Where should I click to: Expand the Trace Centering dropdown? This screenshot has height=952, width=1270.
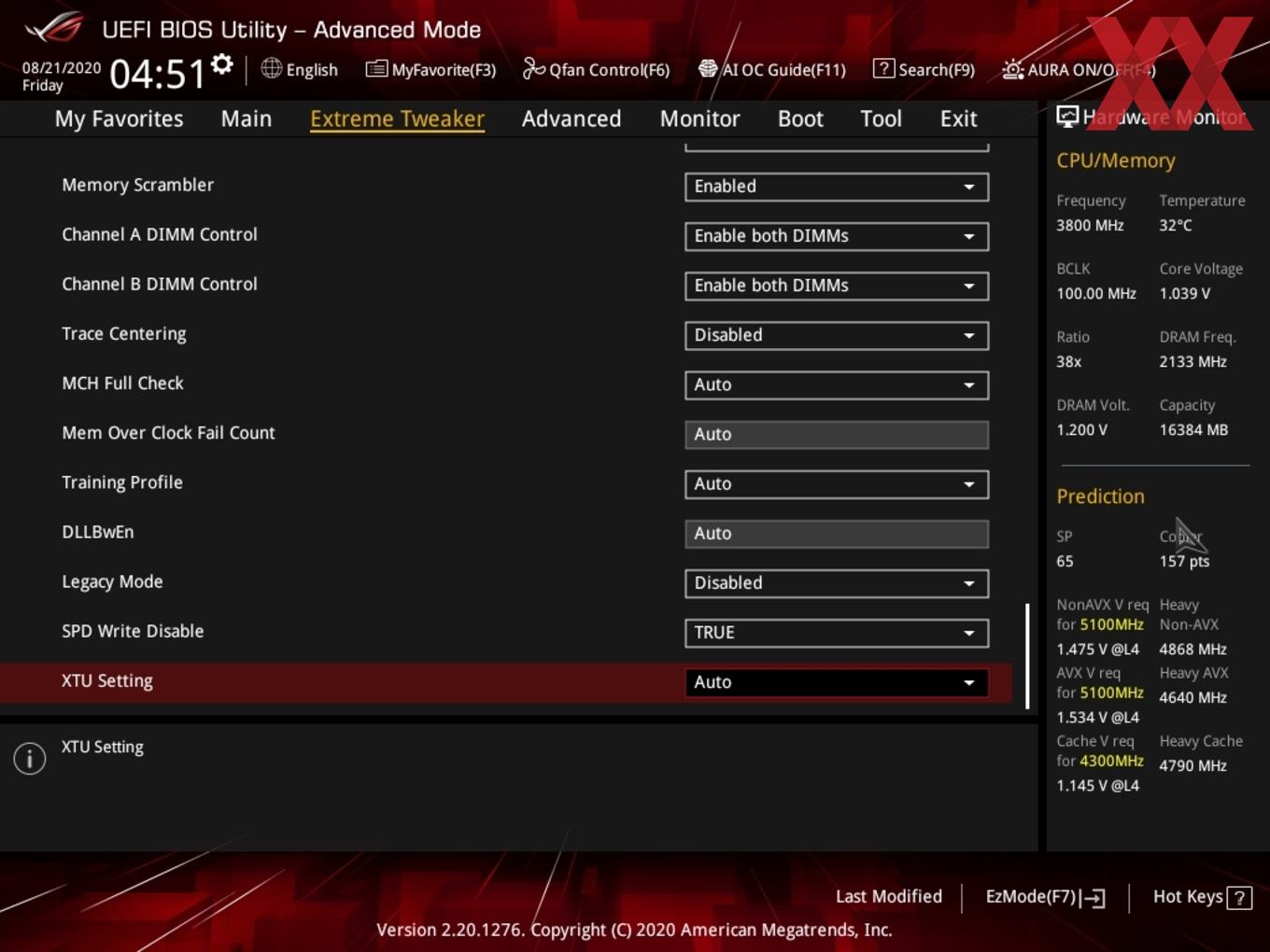coord(837,335)
